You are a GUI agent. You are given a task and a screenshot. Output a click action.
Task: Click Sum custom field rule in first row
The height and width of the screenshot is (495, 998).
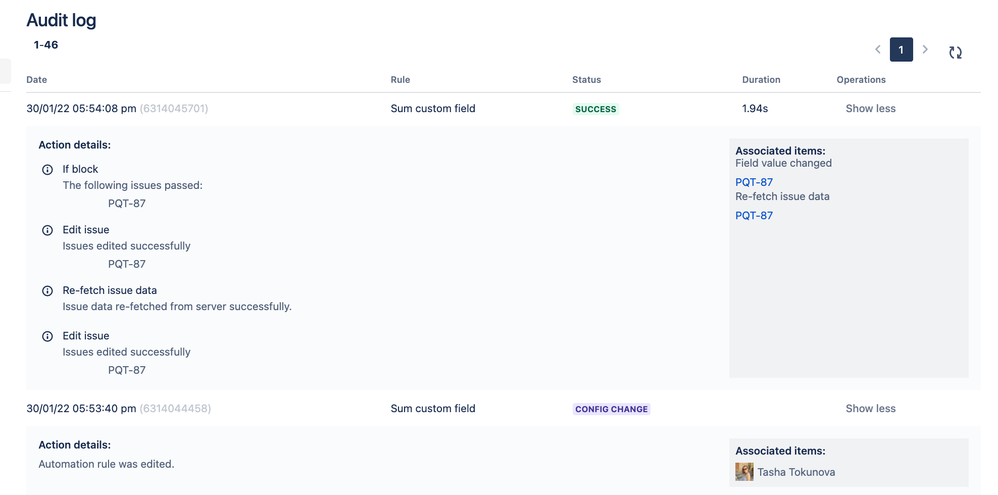pos(433,109)
